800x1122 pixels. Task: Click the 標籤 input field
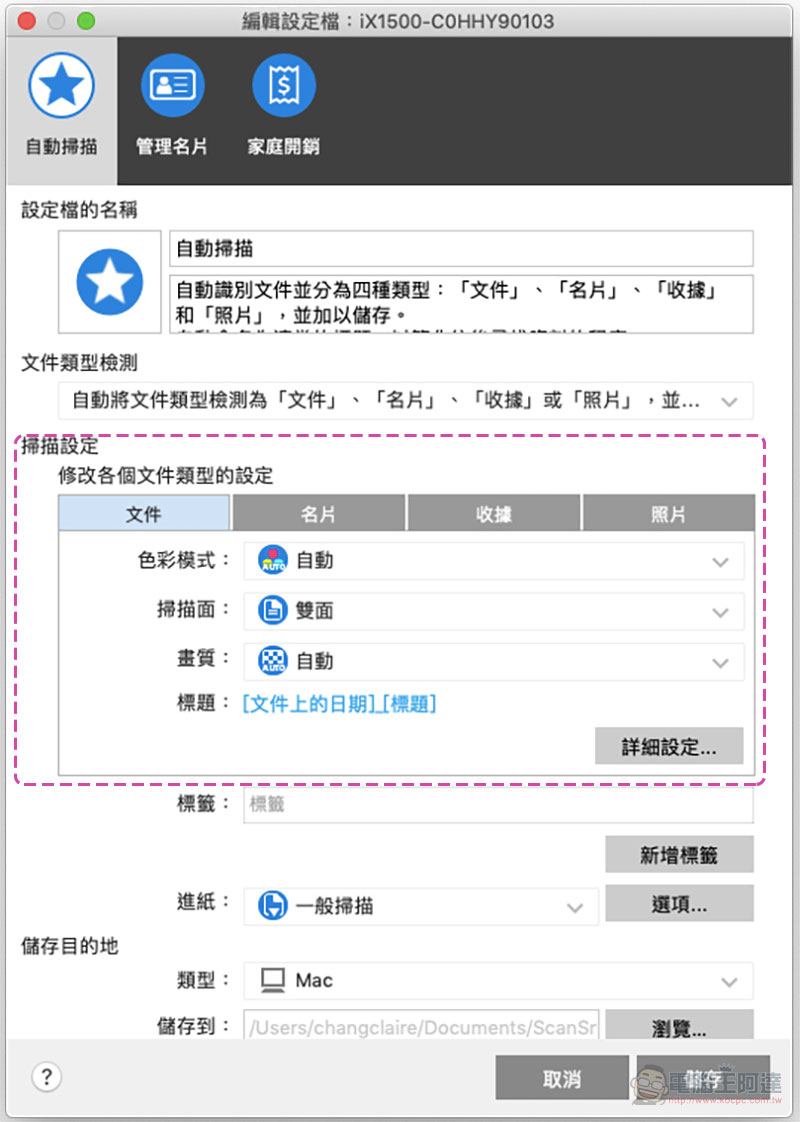click(498, 804)
